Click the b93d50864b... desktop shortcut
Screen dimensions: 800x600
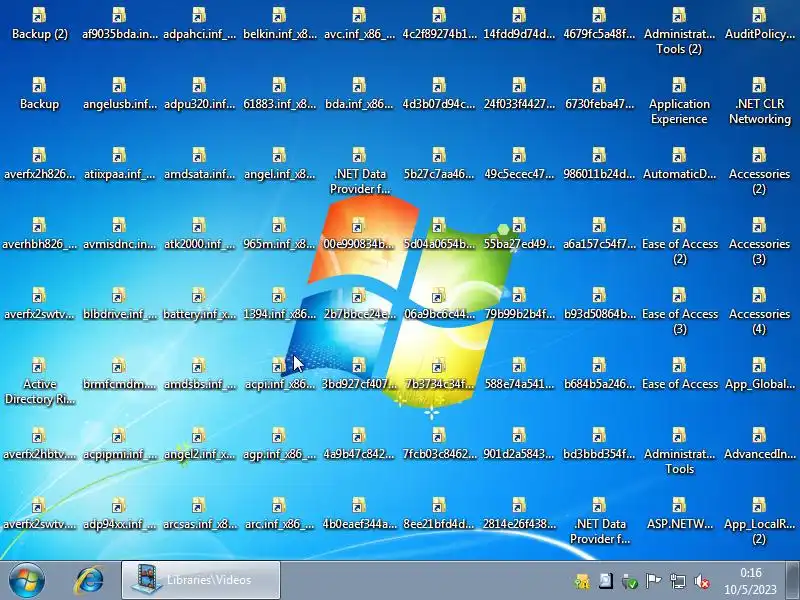tap(599, 304)
